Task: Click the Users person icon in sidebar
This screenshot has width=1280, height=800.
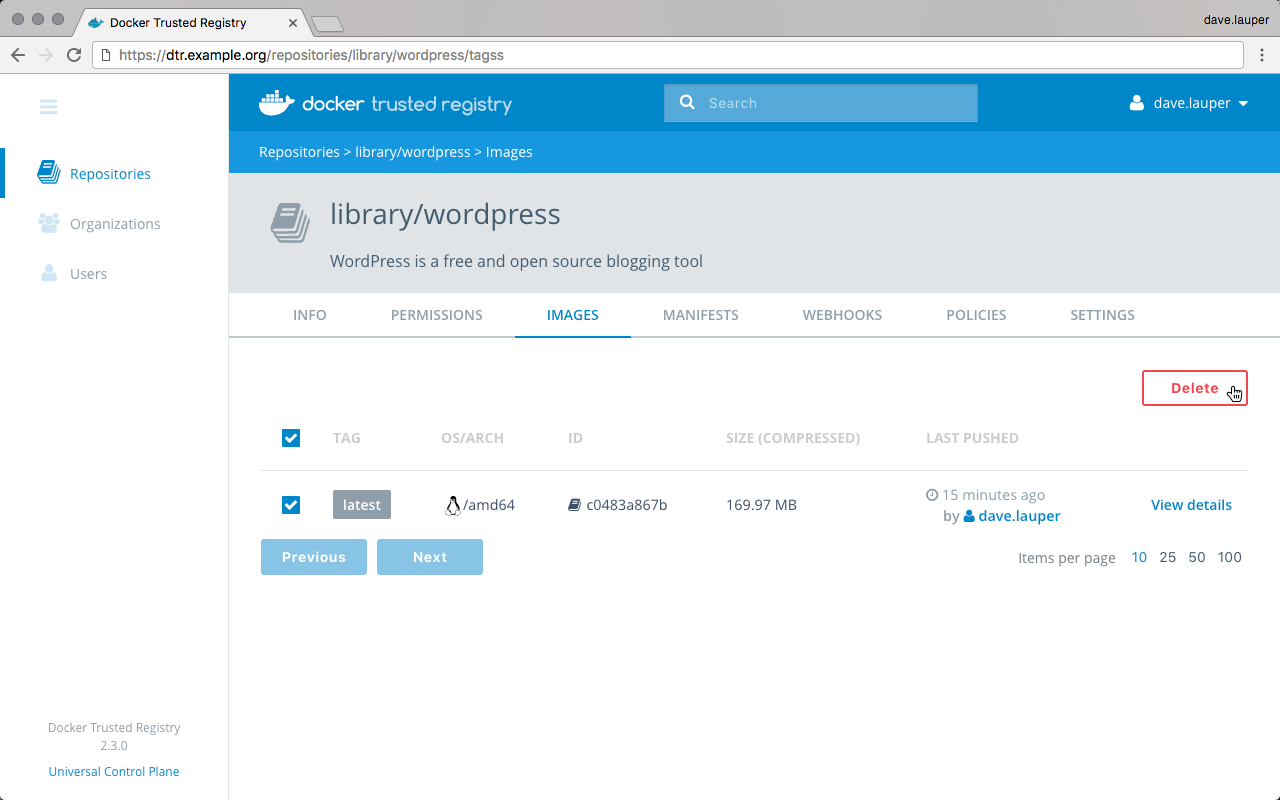Action: tap(48, 273)
